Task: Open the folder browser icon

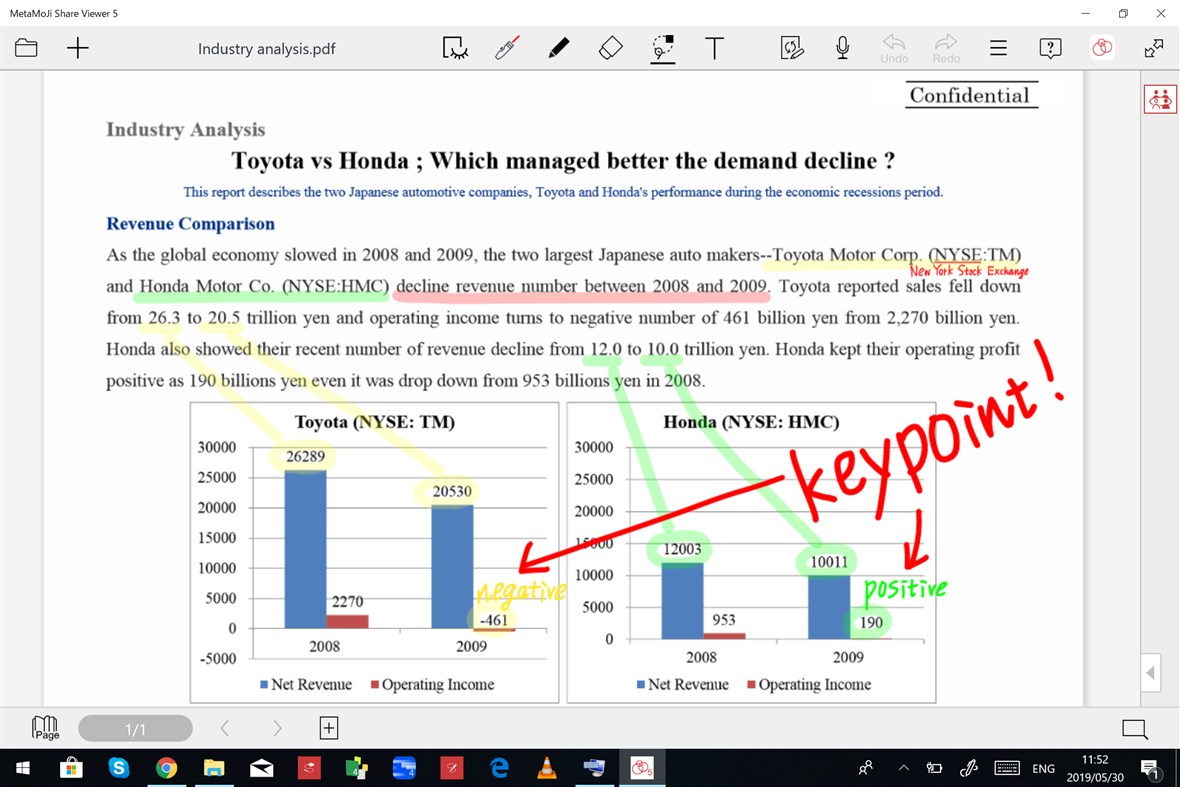Action: [x=26, y=47]
